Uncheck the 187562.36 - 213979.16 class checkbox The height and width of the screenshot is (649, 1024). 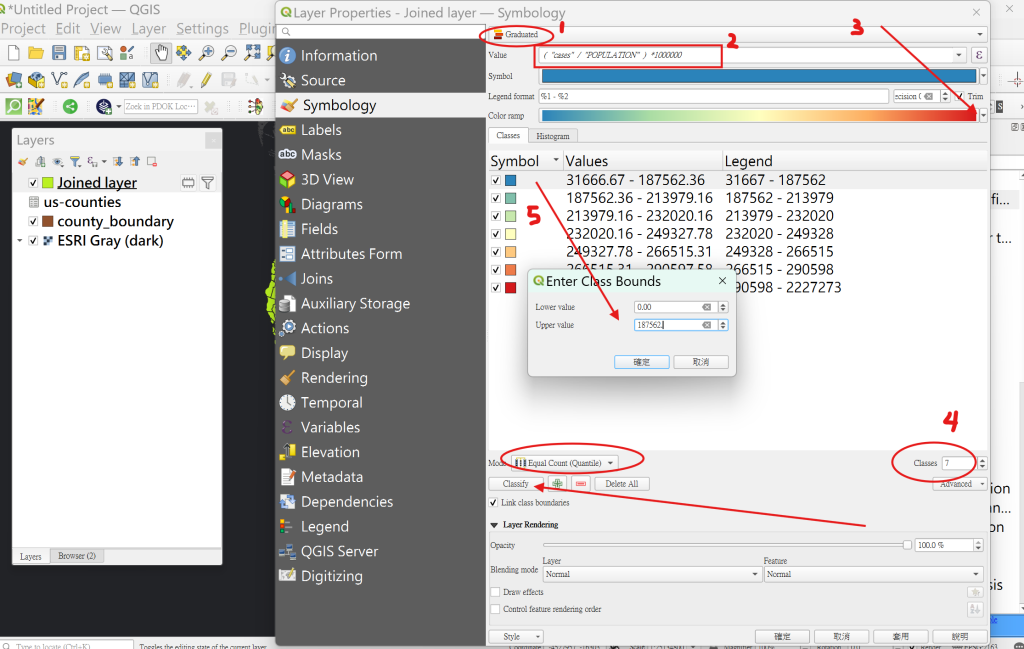pyautogui.click(x=496, y=198)
